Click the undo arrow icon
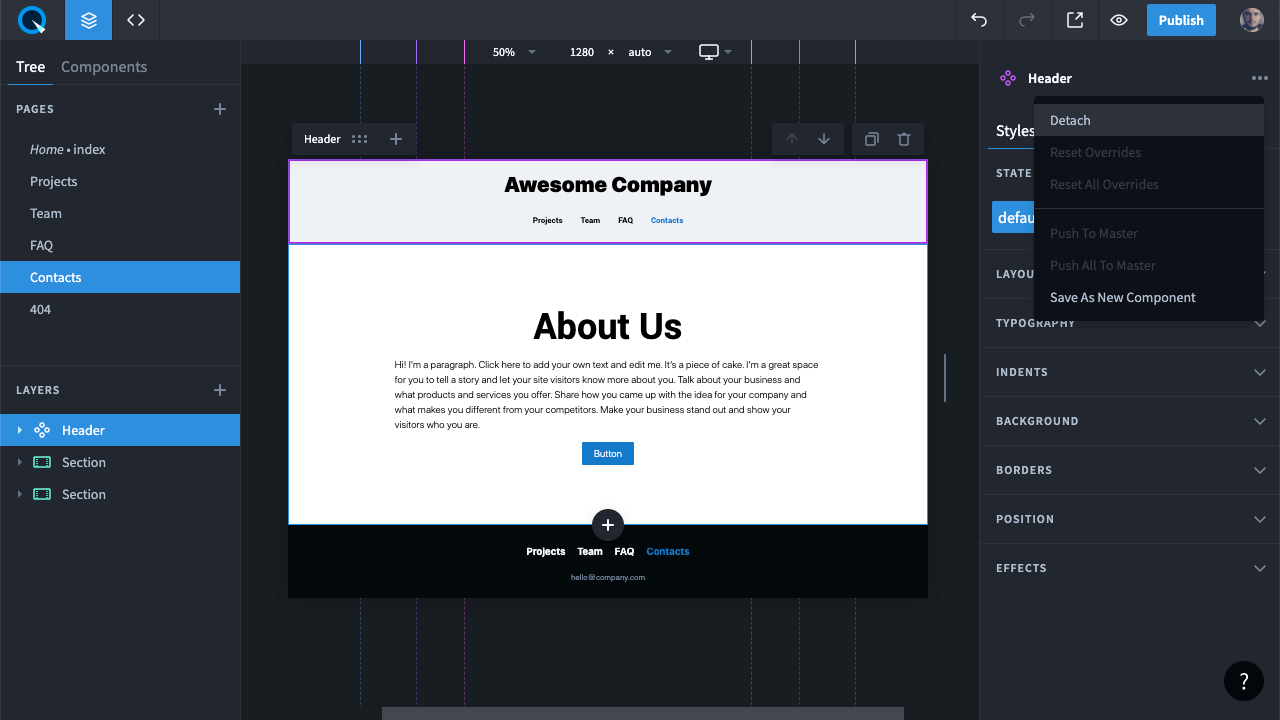Image resolution: width=1280 pixels, height=720 pixels. pos(979,20)
